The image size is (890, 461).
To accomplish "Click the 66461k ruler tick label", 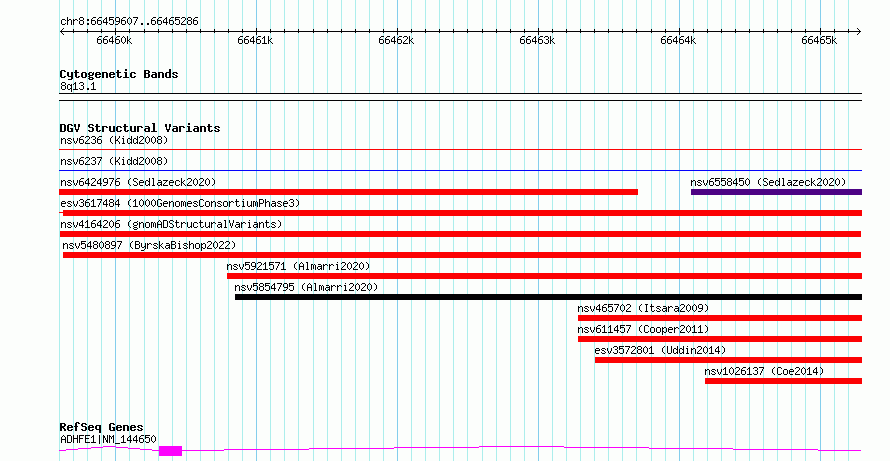I will 255,40.
